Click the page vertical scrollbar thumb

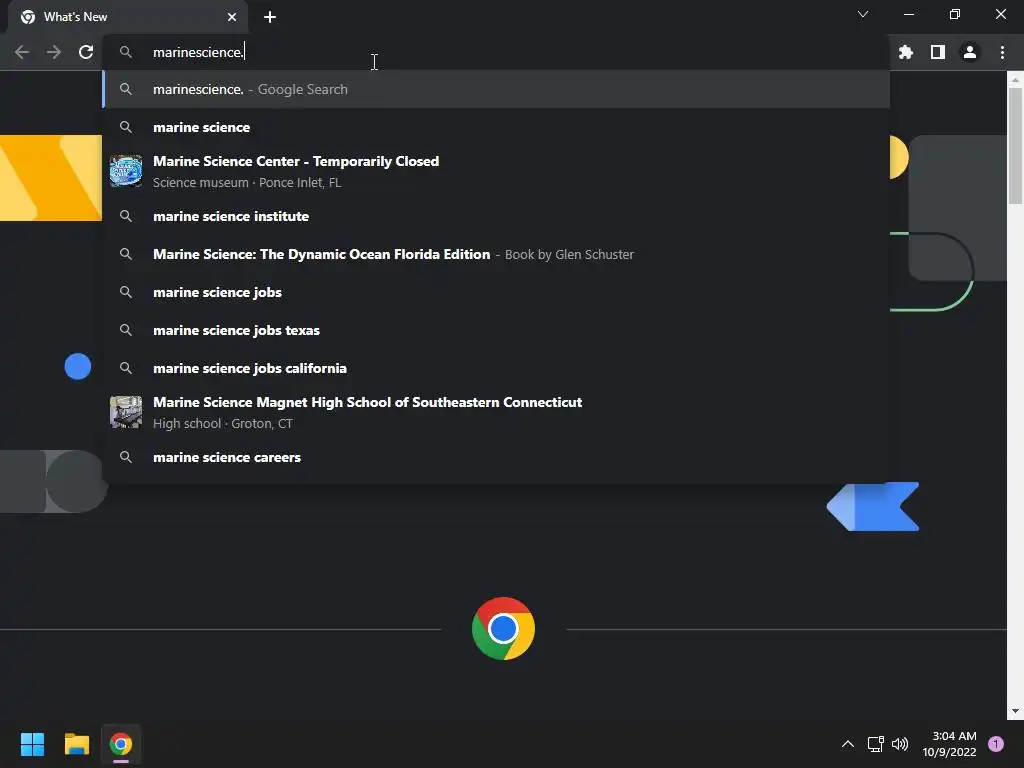coord(1015,145)
